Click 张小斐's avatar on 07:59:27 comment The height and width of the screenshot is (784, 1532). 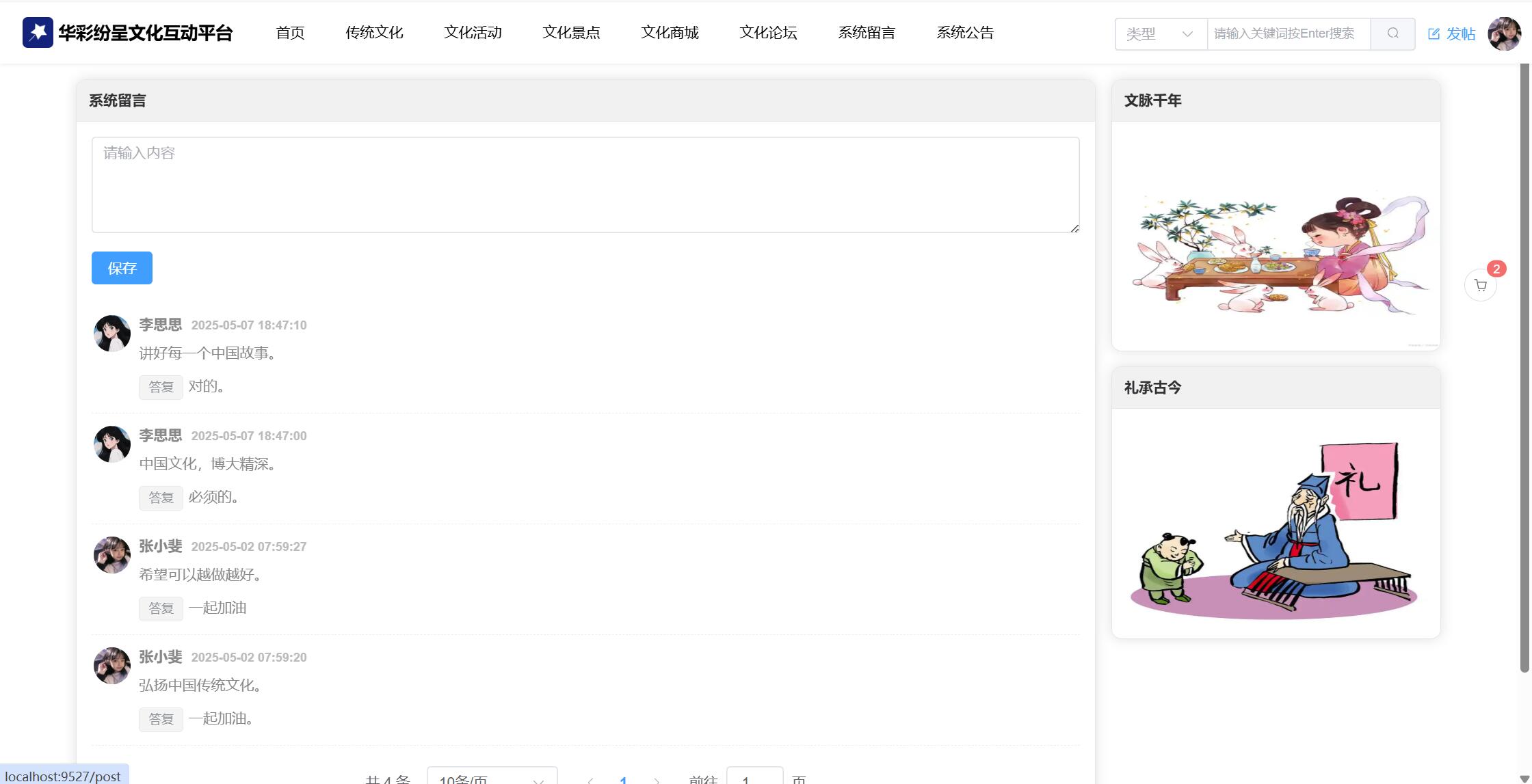tap(112, 555)
